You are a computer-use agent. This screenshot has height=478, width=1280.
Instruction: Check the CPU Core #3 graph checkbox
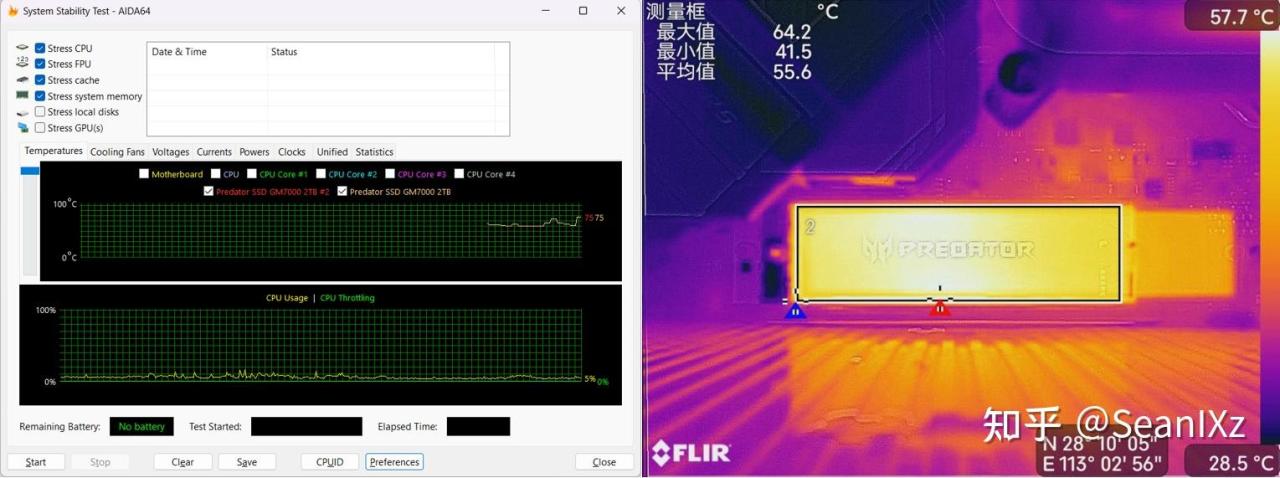[x=390, y=174]
